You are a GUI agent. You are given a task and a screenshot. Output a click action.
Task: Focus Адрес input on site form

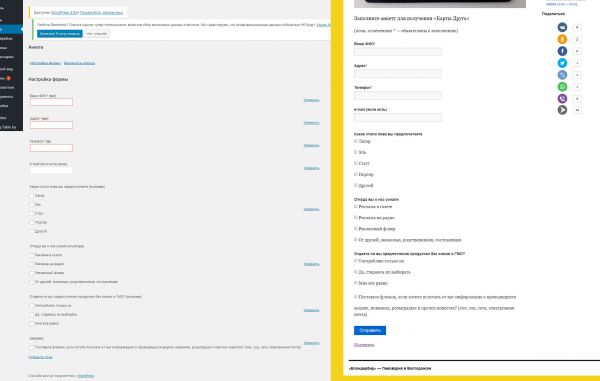coord(398,74)
